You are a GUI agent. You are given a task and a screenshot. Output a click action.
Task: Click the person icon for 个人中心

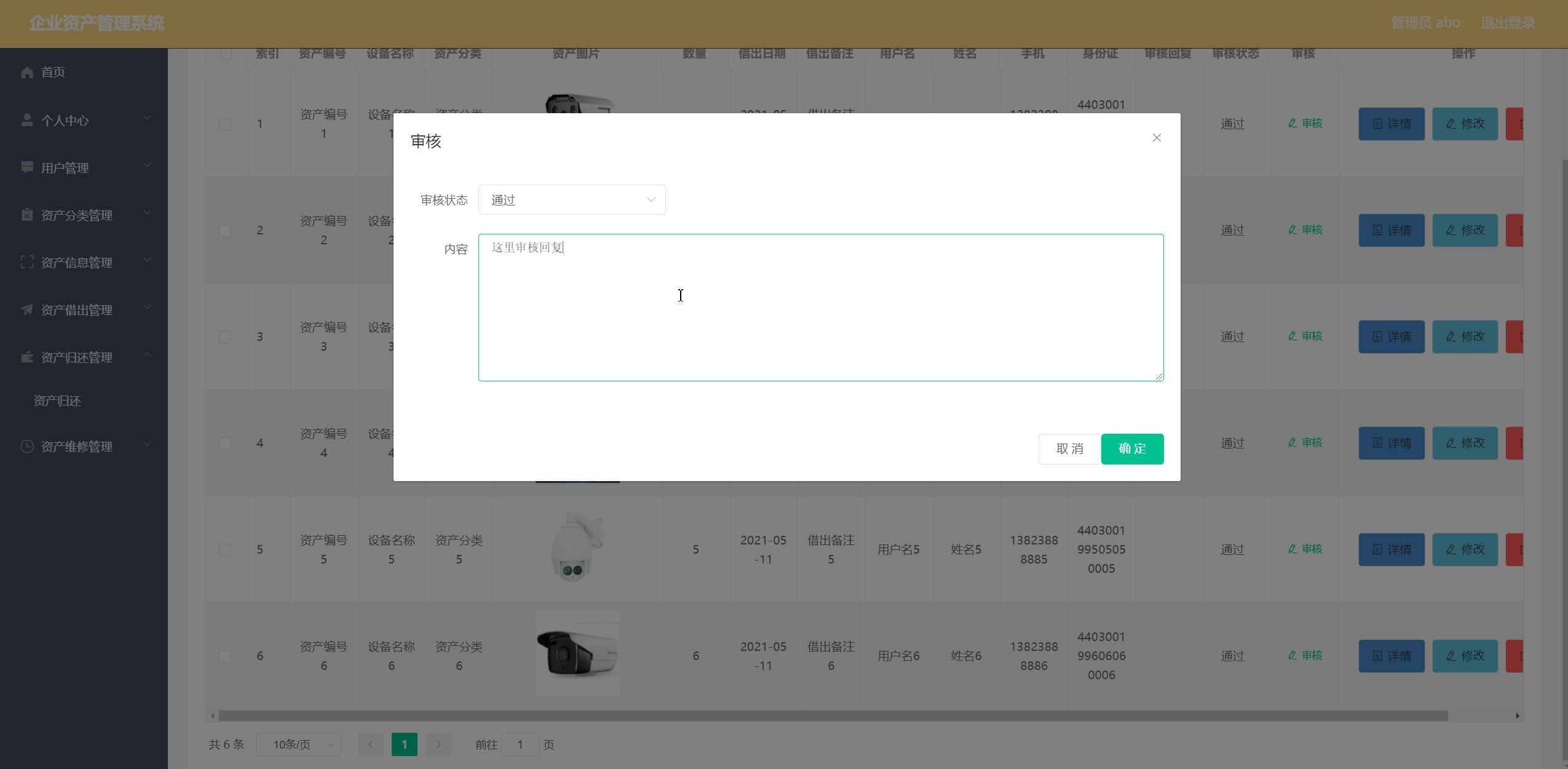(x=27, y=120)
